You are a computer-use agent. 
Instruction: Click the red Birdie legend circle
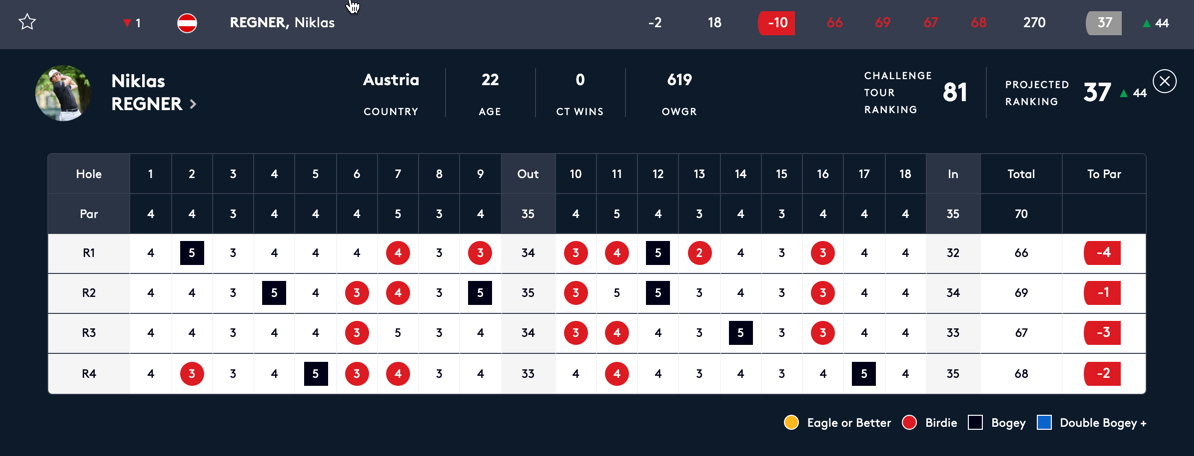coord(910,423)
